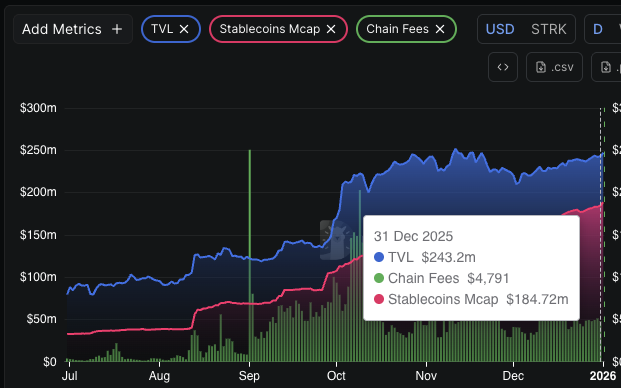Image resolution: width=621 pixels, height=388 pixels.
Task: Click the $150m y-axis label
Action: click(38, 235)
